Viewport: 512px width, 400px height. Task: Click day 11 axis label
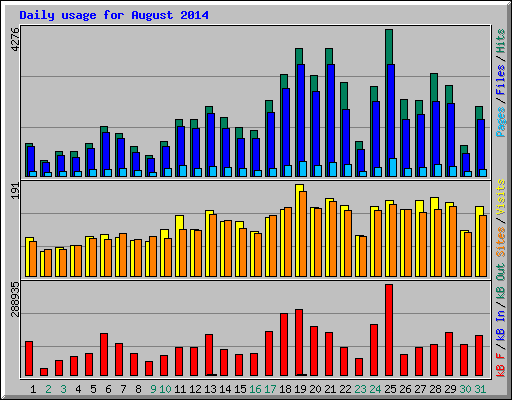(180, 389)
